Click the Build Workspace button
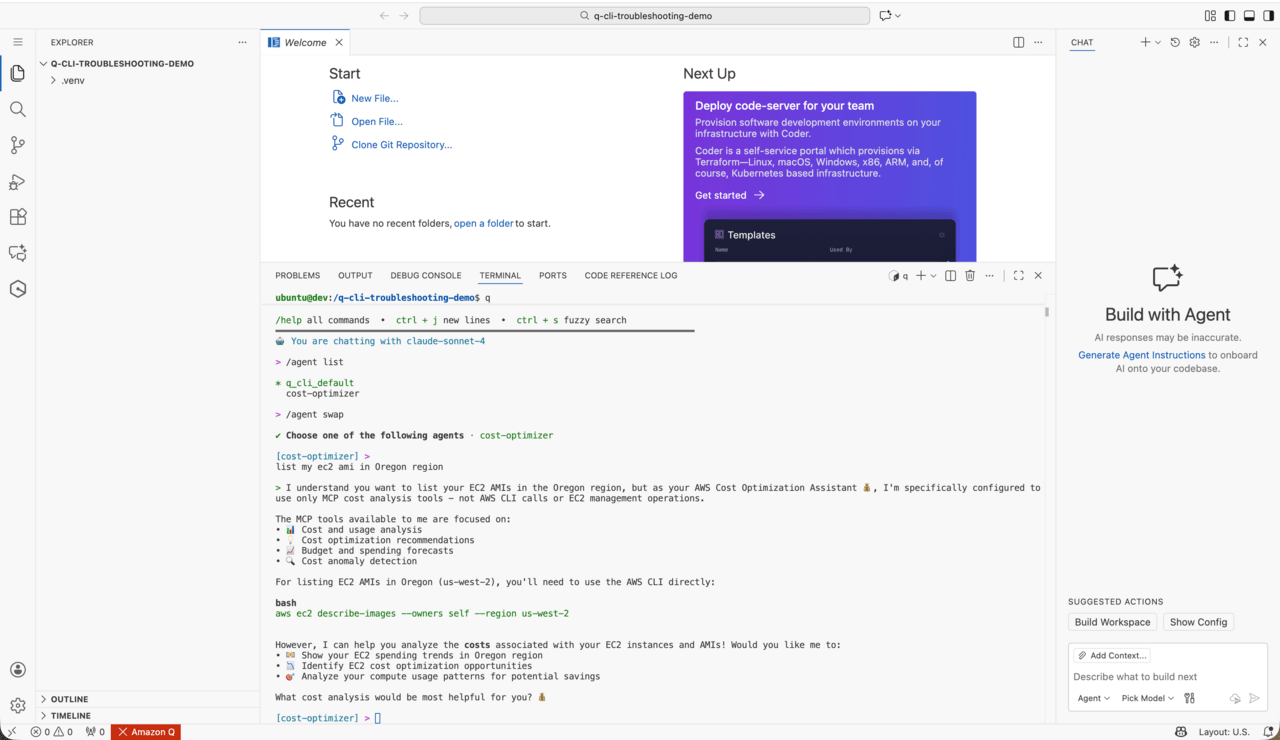The image size is (1280, 740). (x=1112, y=622)
